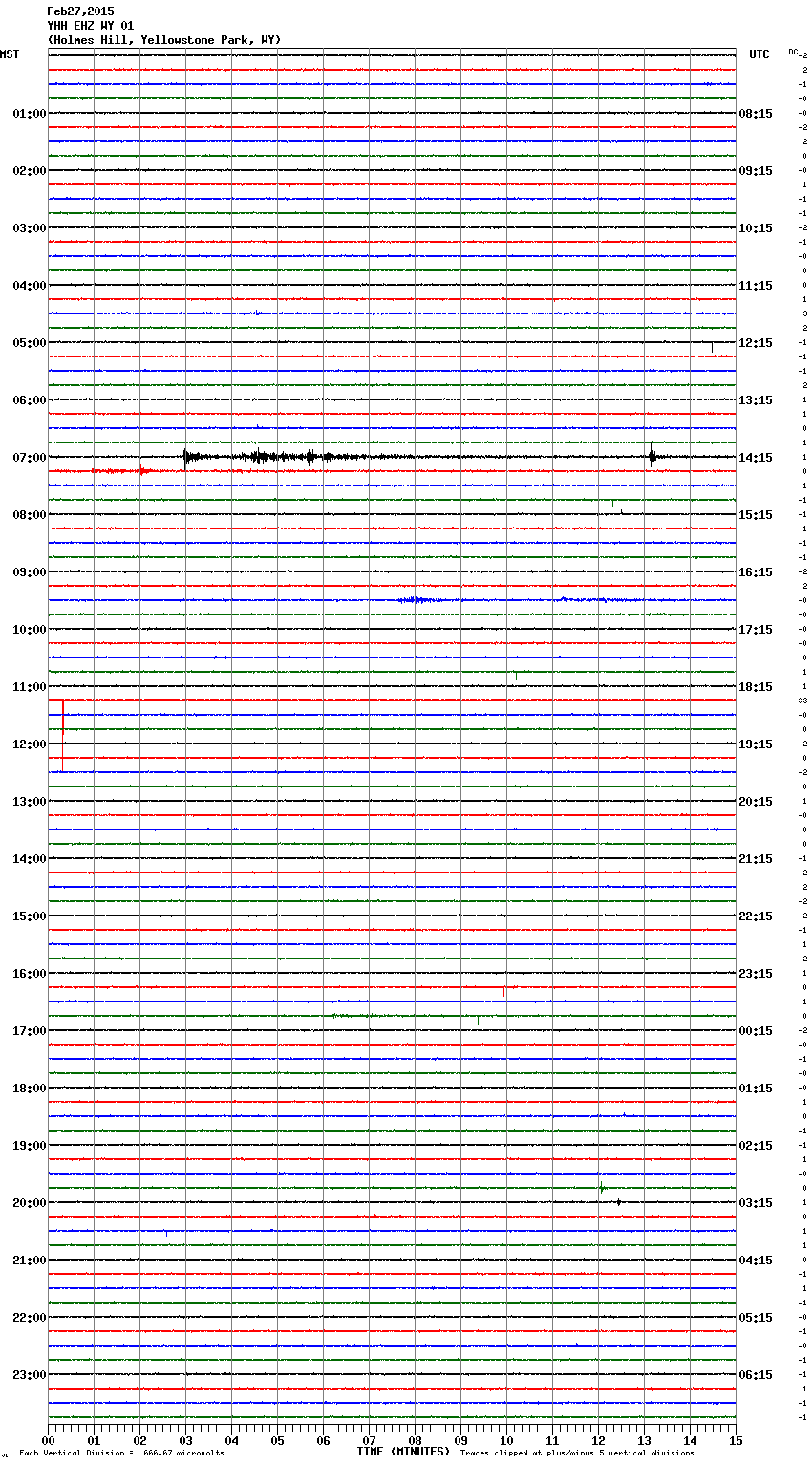Click the date text Feb27,2015
Screen dimensions: 812x1466
[80, 11]
